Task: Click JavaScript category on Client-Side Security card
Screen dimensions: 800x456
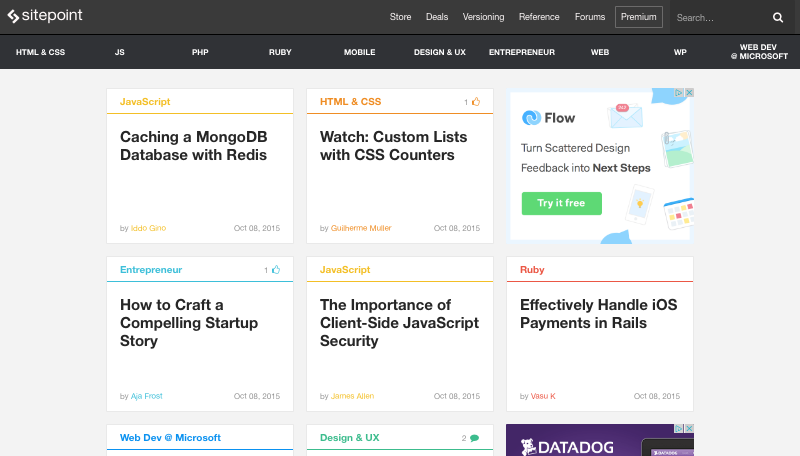Action: click(345, 269)
